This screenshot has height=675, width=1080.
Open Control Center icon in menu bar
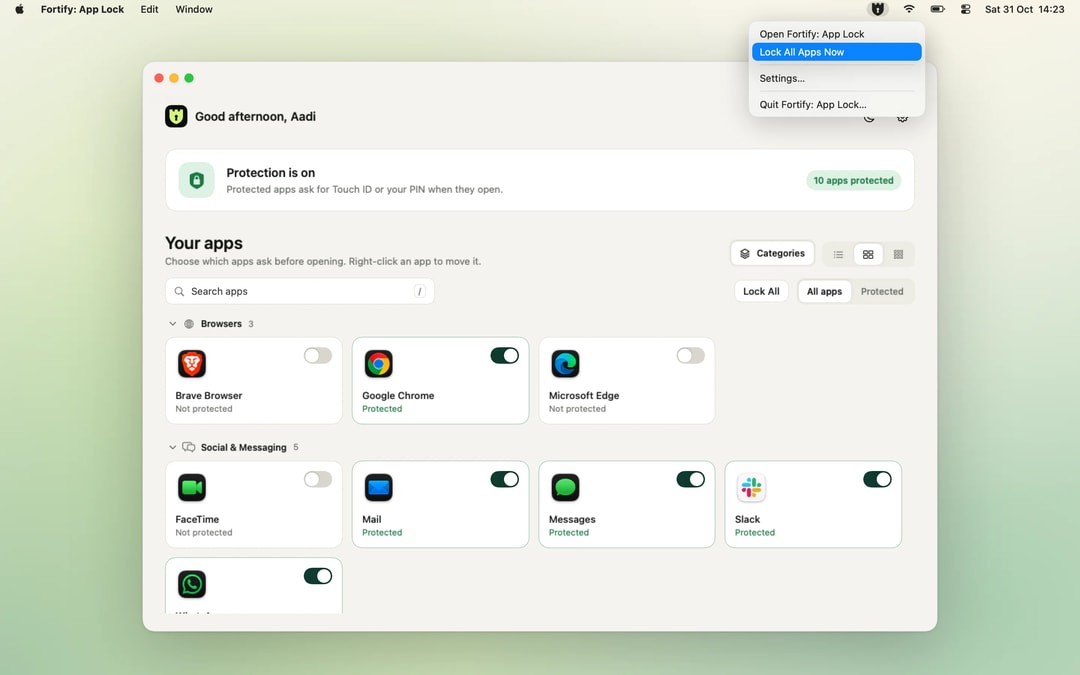coord(966,10)
